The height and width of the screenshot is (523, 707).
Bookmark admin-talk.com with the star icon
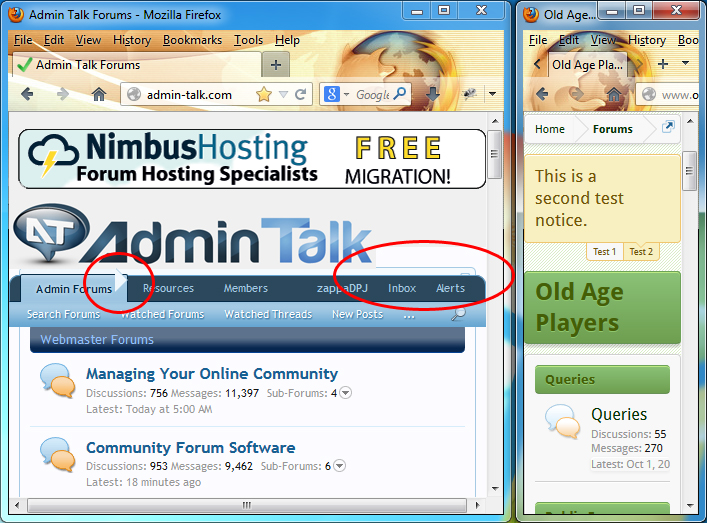(x=264, y=94)
